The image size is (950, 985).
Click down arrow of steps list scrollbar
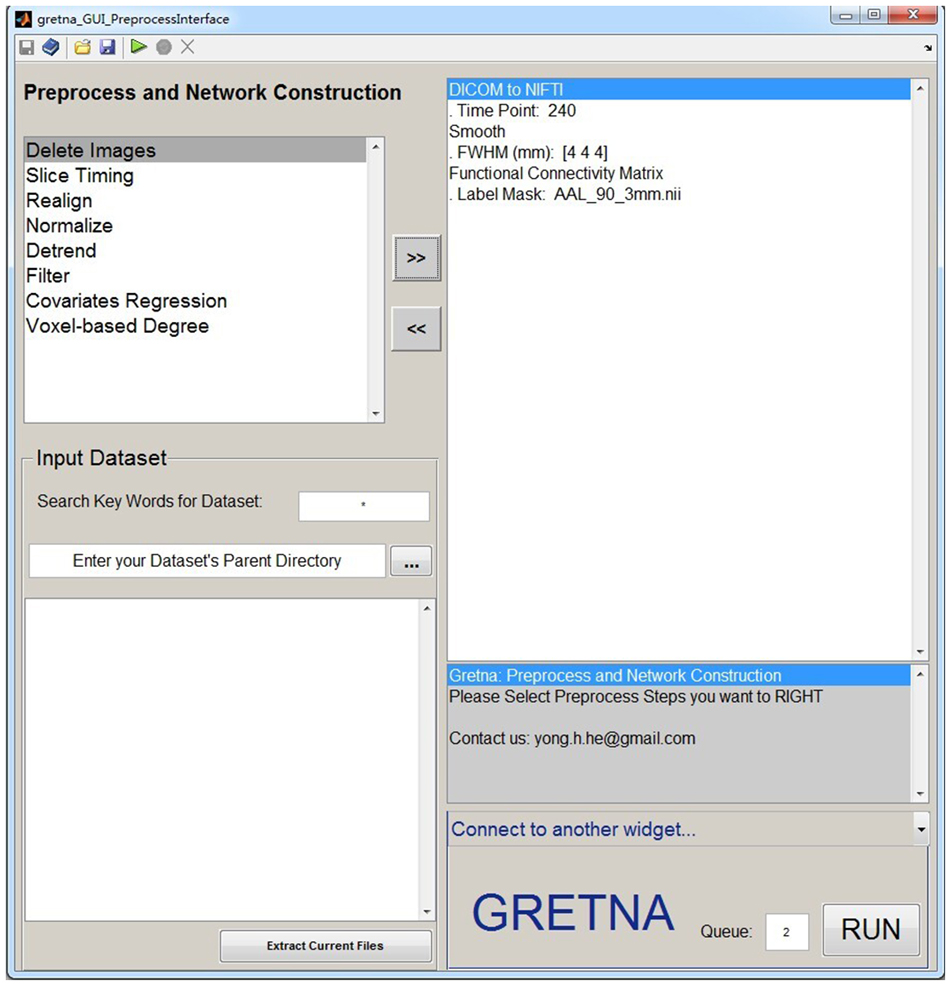[376, 413]
